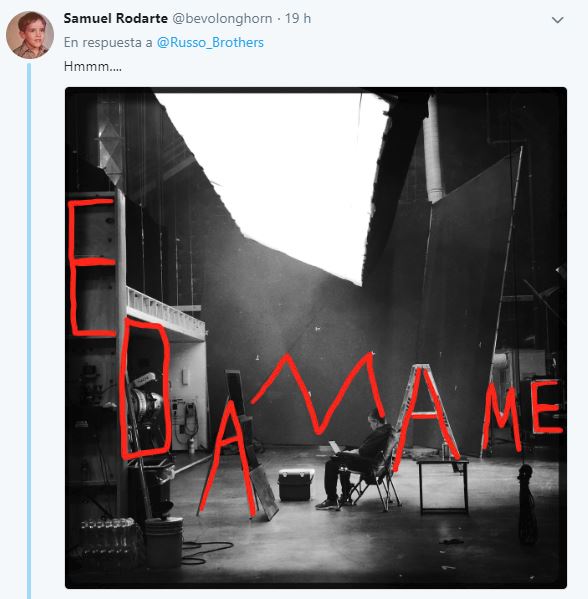Click the red letter E drawn at left
The height and width of the screenshot is (599, 588).
pos(92,268)
